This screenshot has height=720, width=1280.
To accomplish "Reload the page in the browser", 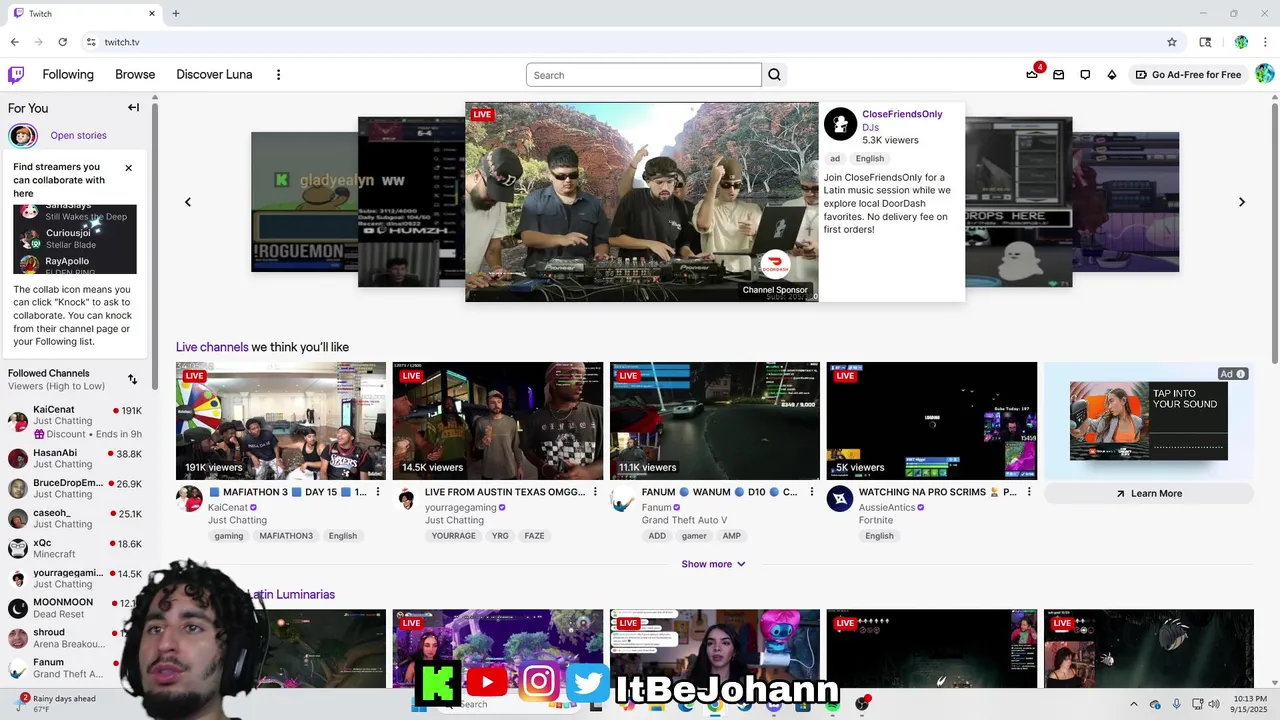I will (x=62, y=42).
